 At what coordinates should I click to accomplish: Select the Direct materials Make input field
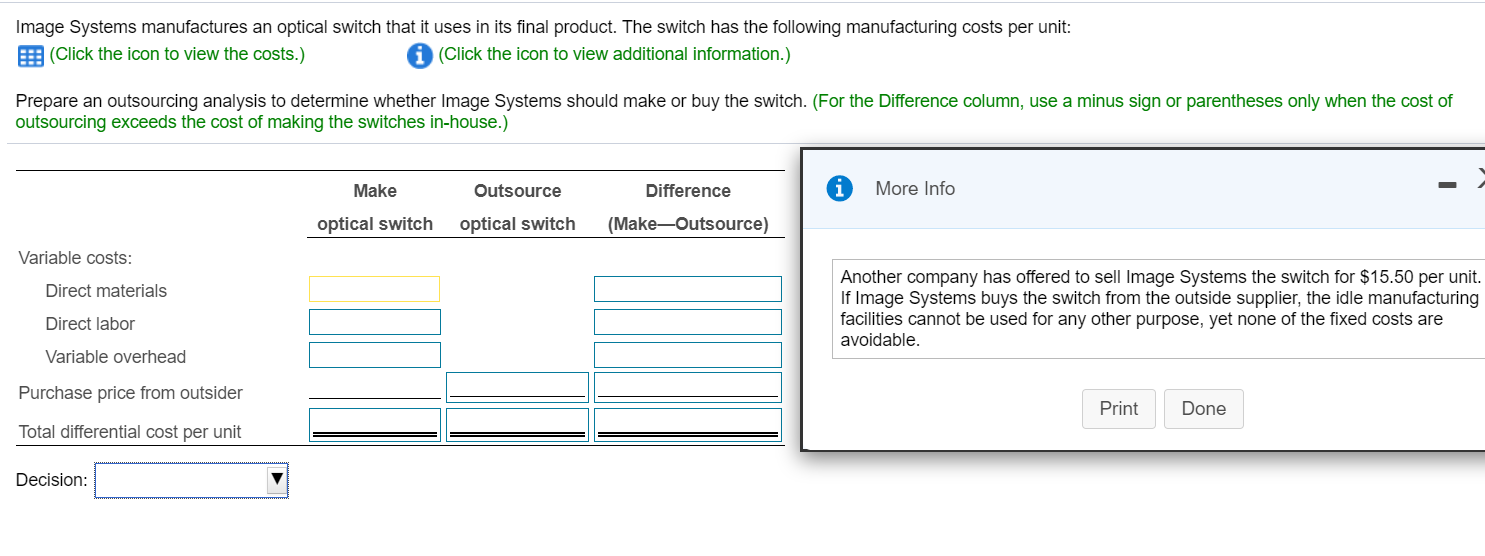tap(374, 289)
